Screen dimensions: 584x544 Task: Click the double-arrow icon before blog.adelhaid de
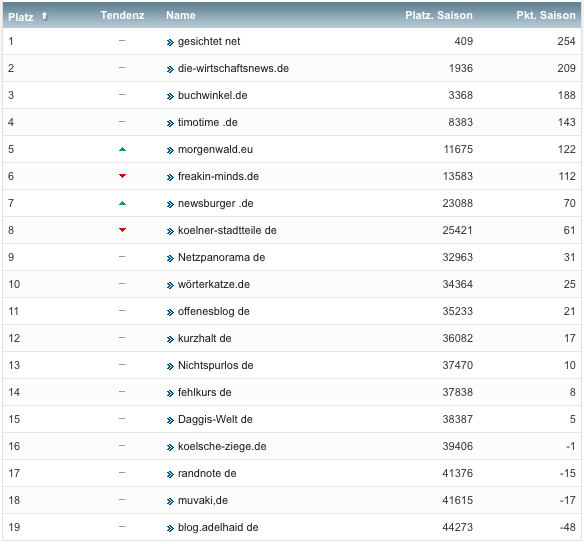170,528
